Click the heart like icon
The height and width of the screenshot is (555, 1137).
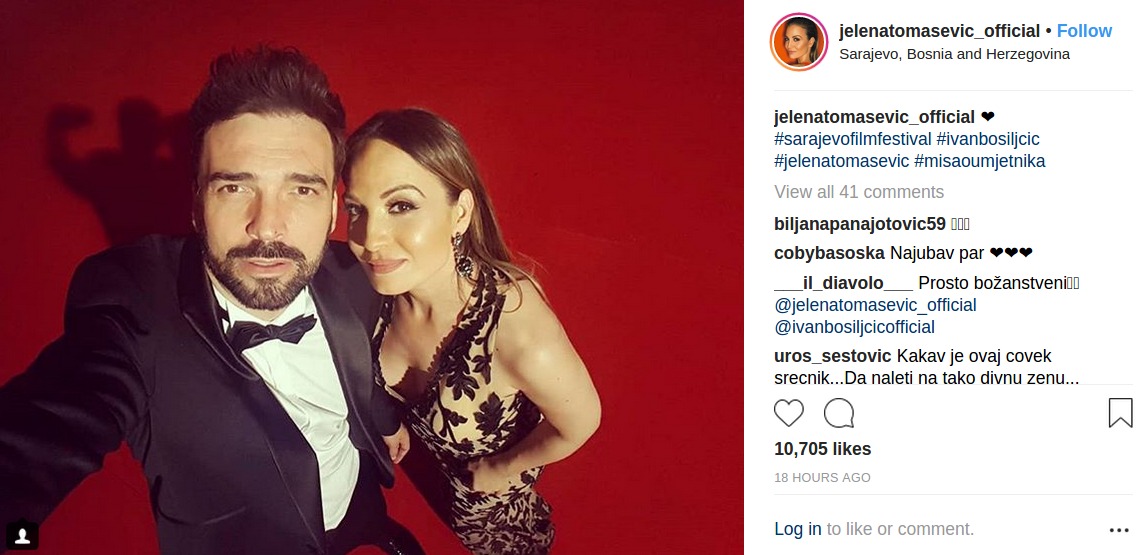coord(789,413)
